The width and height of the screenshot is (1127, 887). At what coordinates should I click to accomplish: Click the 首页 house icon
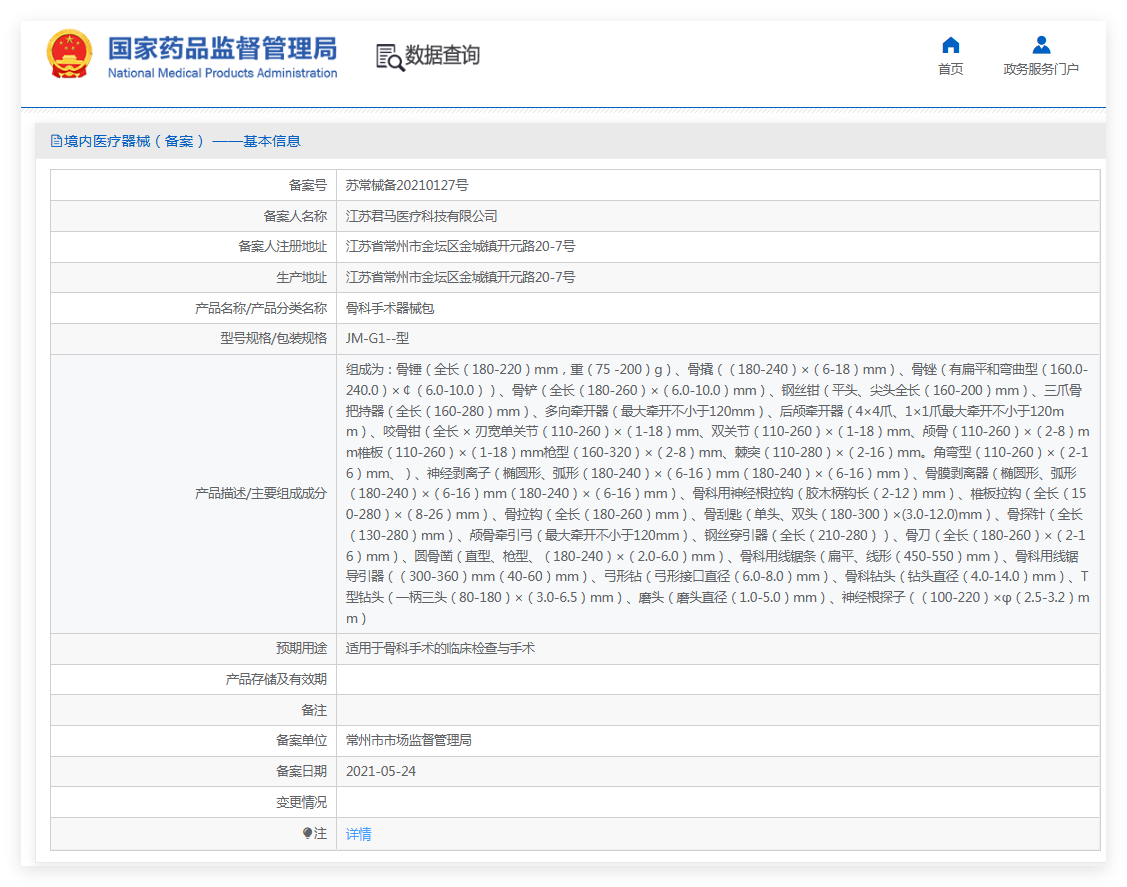tap(951, 45)
